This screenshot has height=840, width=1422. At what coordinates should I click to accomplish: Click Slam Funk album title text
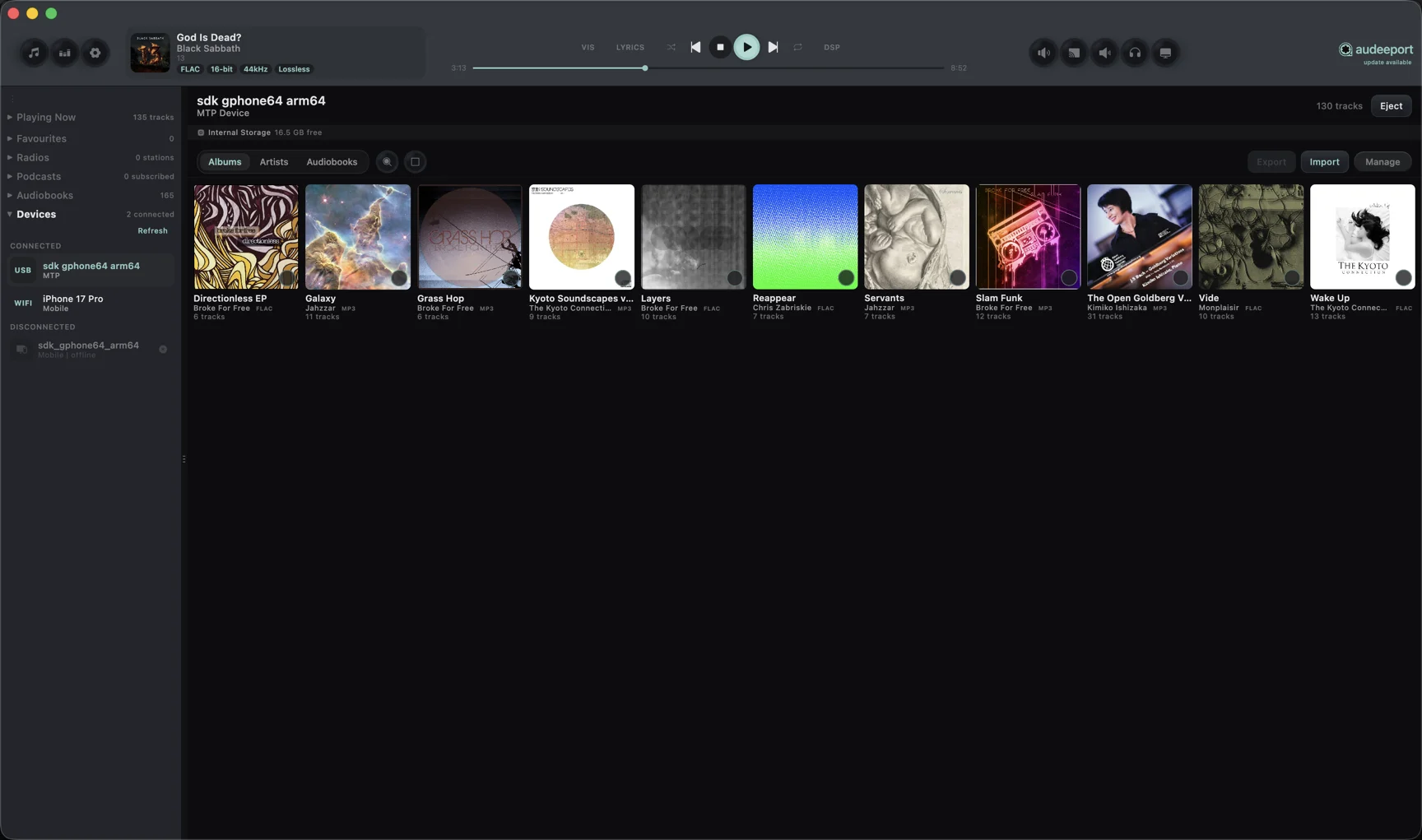pos(999,299)
